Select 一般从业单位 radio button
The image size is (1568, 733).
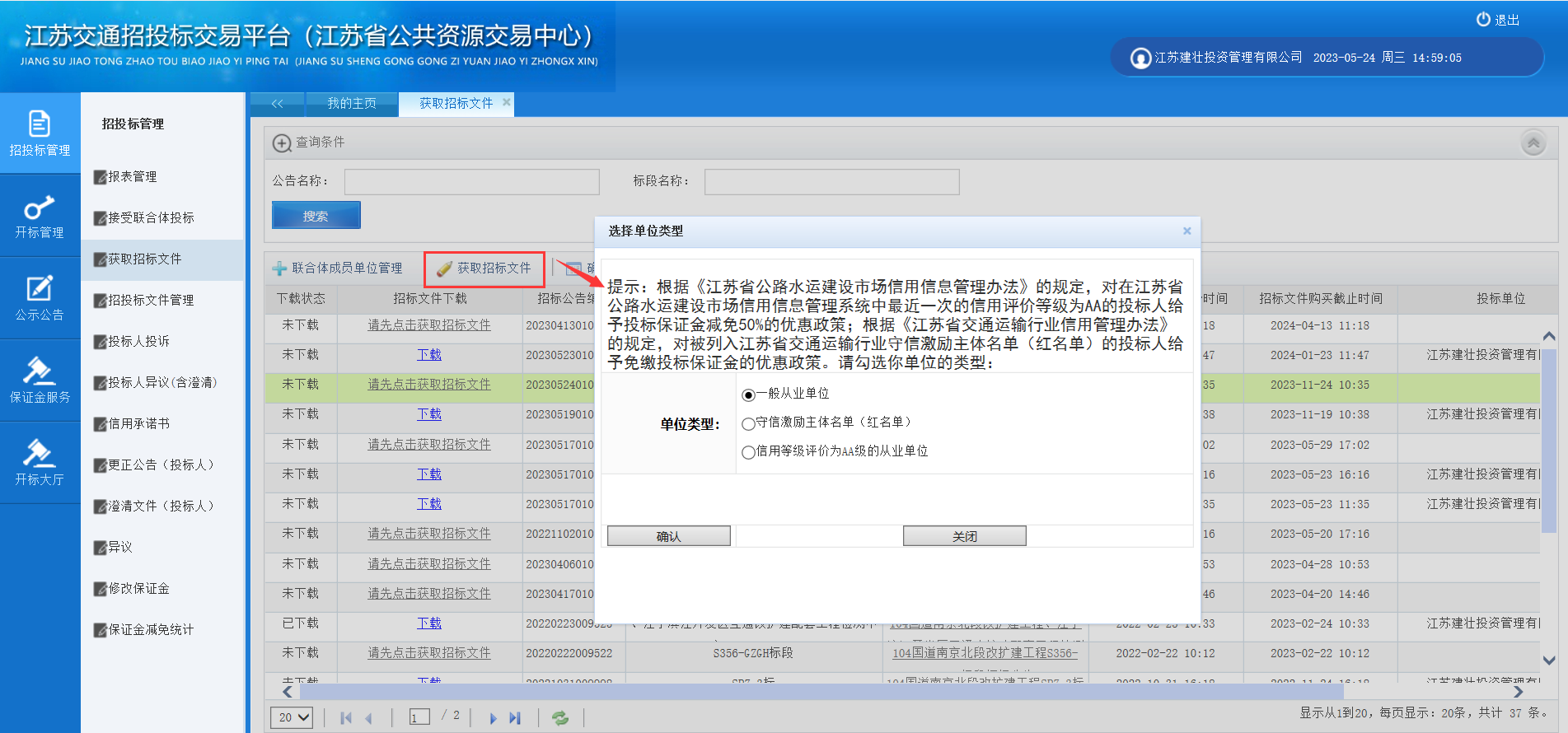click(x=748, y=395)
